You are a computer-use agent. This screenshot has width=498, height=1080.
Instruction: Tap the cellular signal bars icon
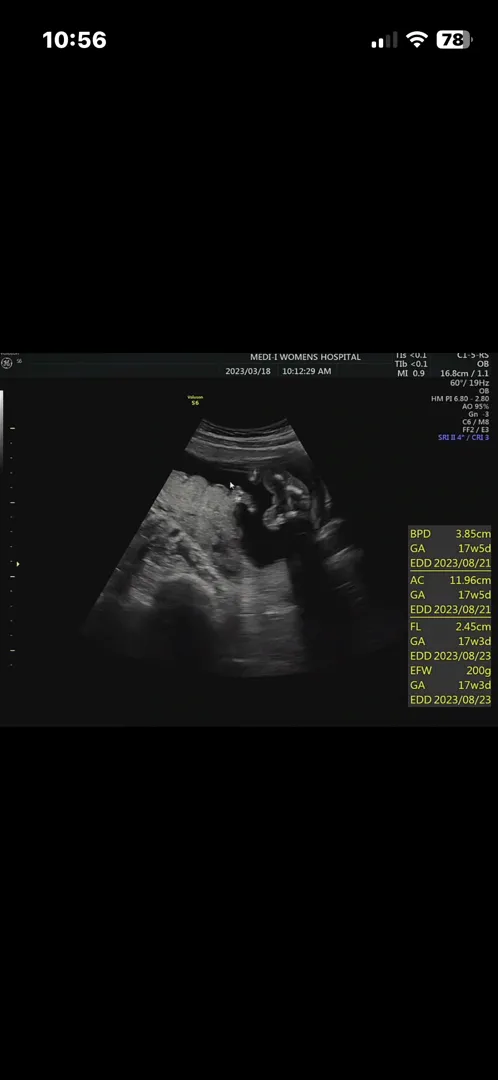coord(384,41)
